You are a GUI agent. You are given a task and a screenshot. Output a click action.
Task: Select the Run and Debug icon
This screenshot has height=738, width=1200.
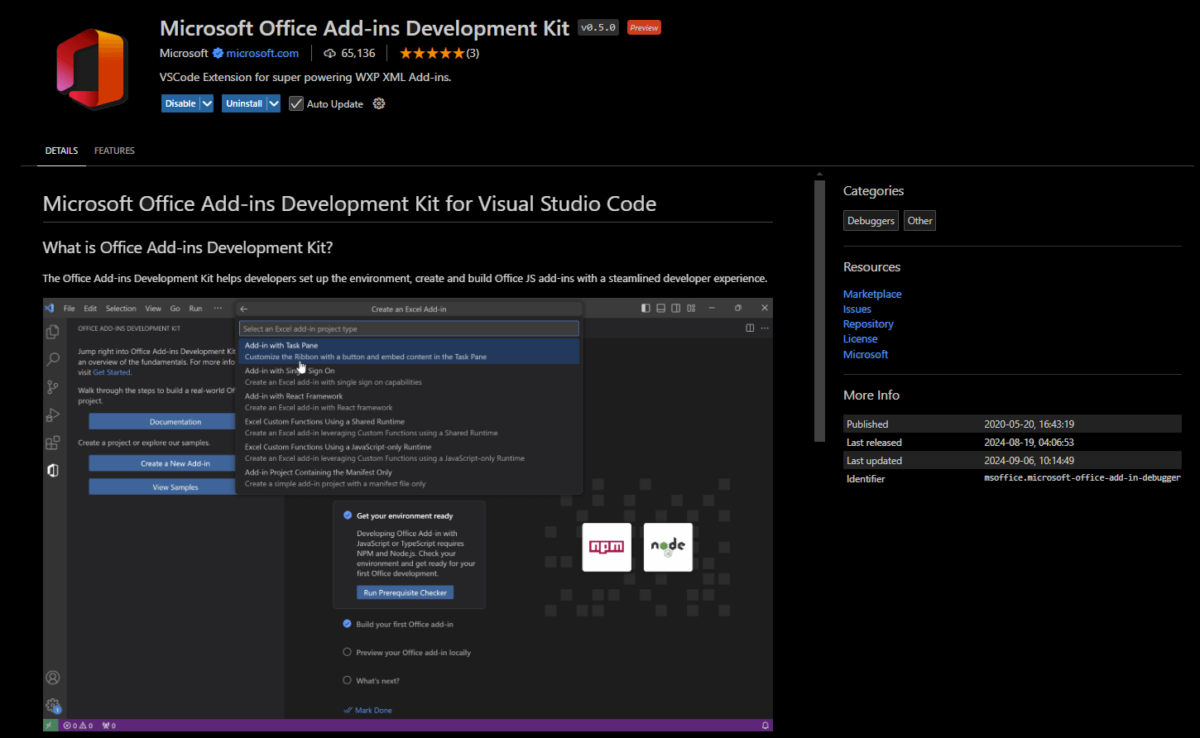point(53,414)
